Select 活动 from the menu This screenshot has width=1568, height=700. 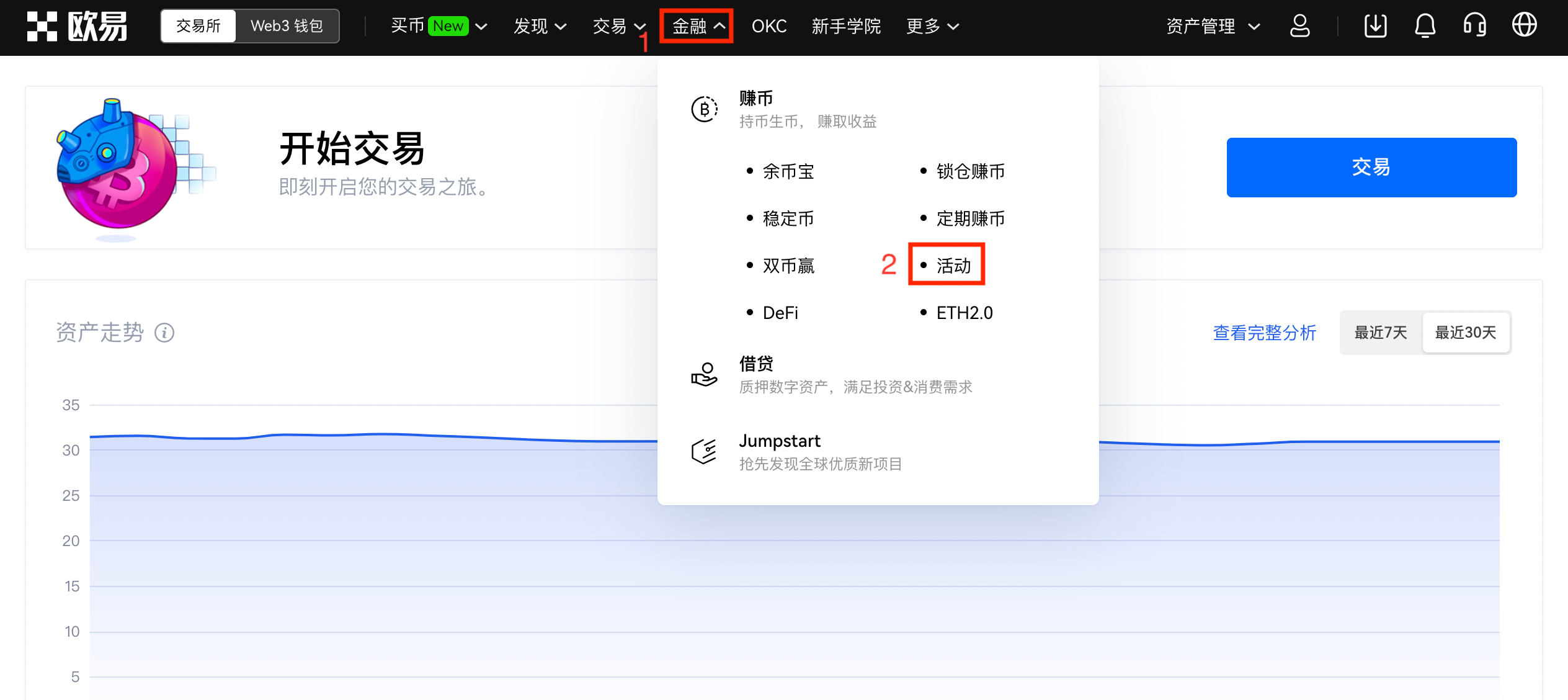[953, 266]
